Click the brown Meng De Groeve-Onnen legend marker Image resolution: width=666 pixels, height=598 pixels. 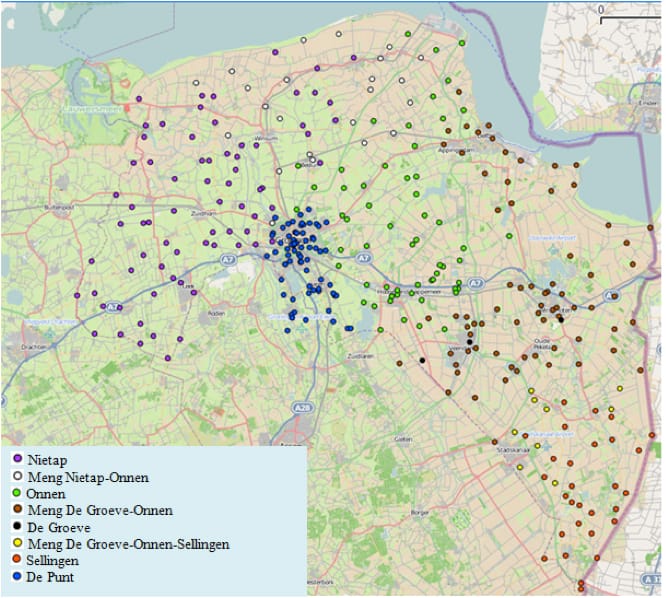click(18, 509)
